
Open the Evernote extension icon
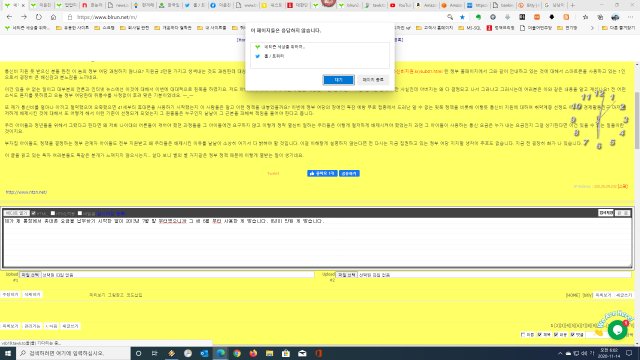[x=478, y=17]
